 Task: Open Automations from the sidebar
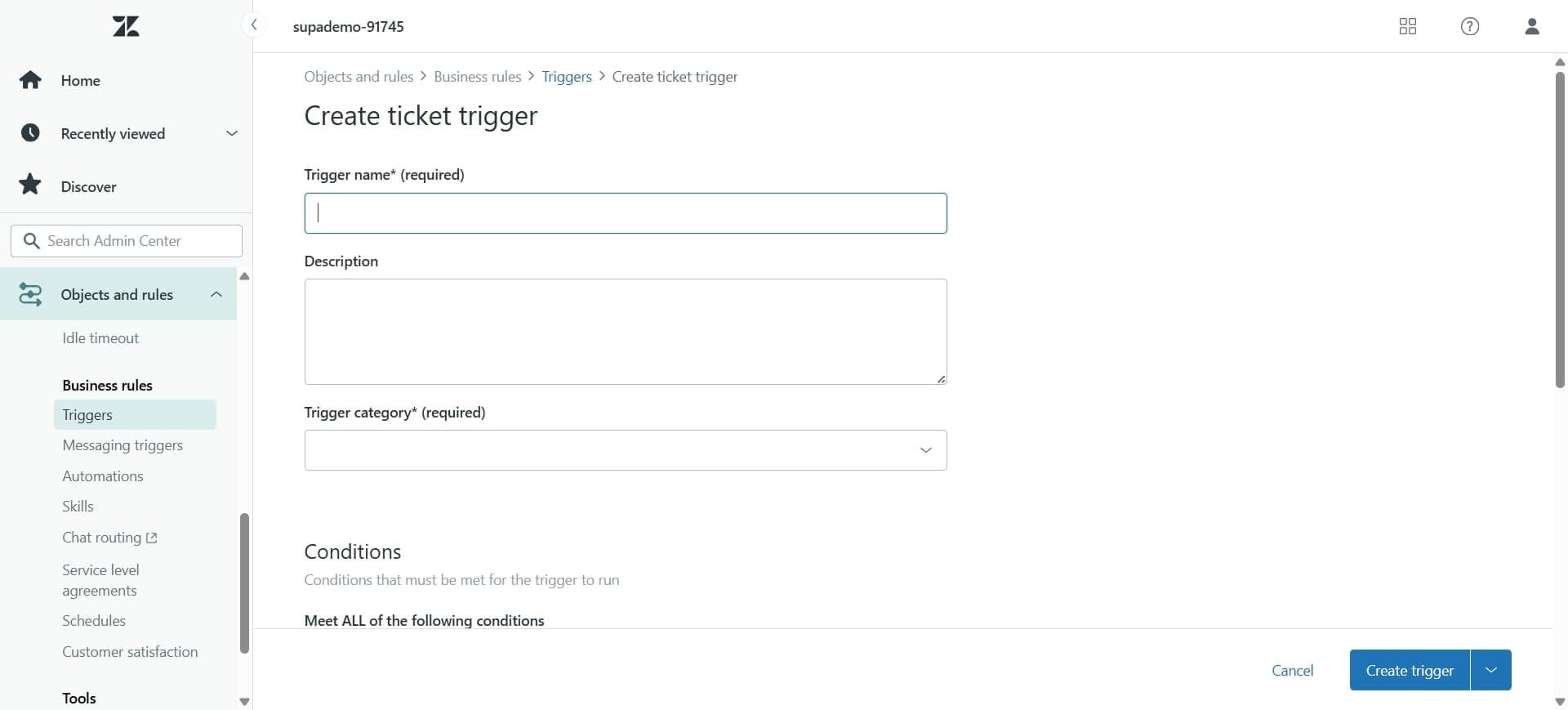click(103, 476)
